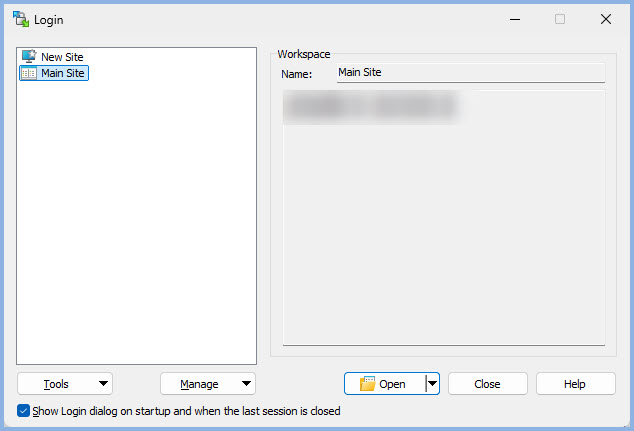Click the workspace Name text field
Viewport: 634px width, 431px height.
(470, 73)
